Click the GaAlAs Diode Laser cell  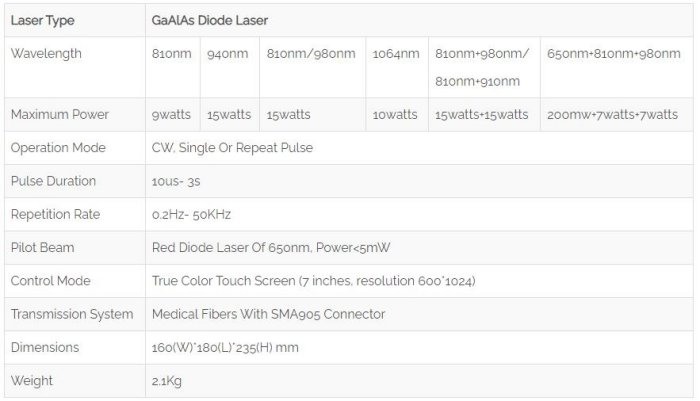coord(210,20)
